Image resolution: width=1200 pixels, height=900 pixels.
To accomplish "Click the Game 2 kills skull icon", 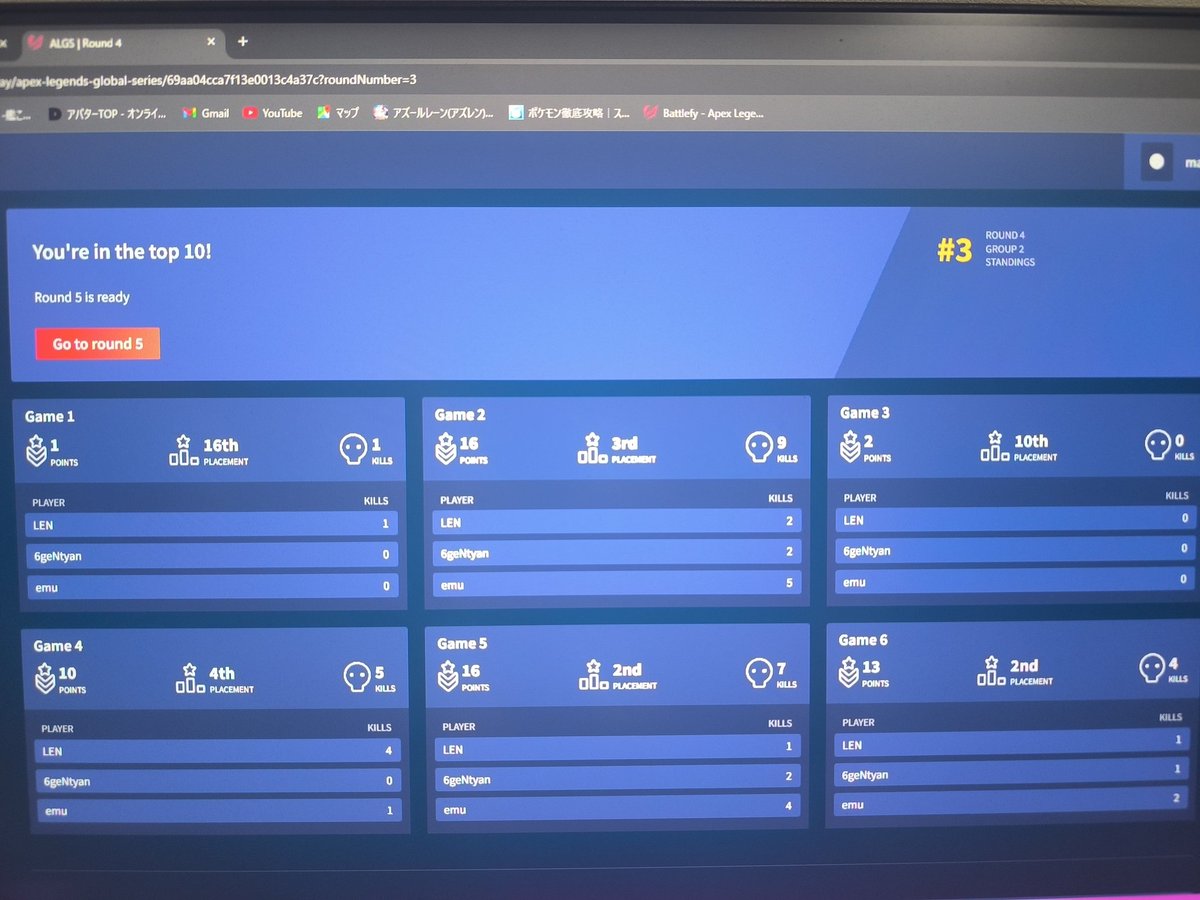I will click(759, 447).
